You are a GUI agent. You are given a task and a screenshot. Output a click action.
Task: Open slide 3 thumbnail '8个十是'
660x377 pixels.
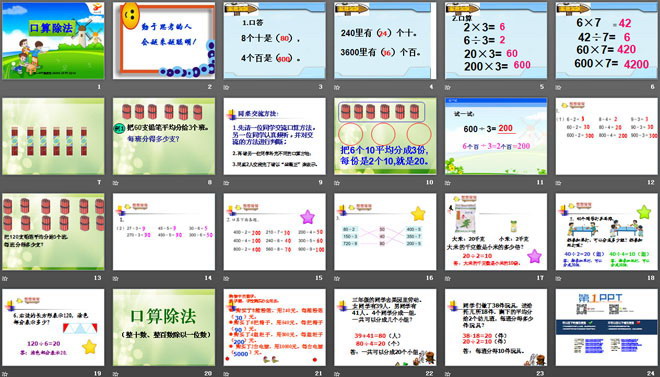(274, 41)
